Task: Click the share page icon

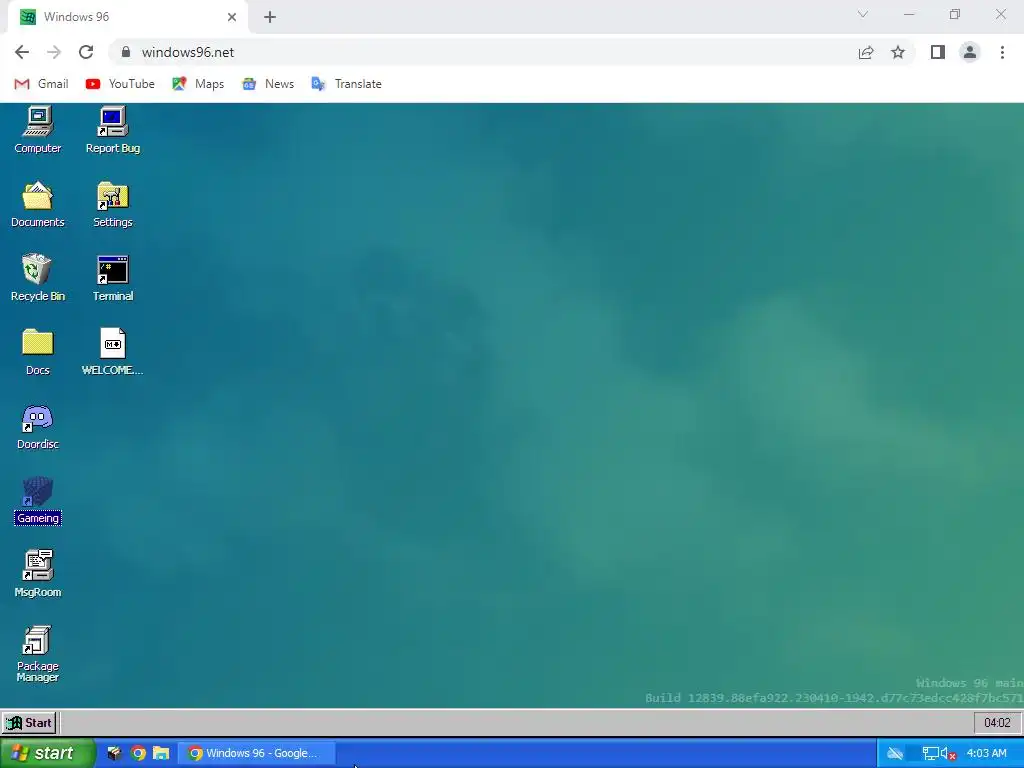Action: click(x=866, y=52)
